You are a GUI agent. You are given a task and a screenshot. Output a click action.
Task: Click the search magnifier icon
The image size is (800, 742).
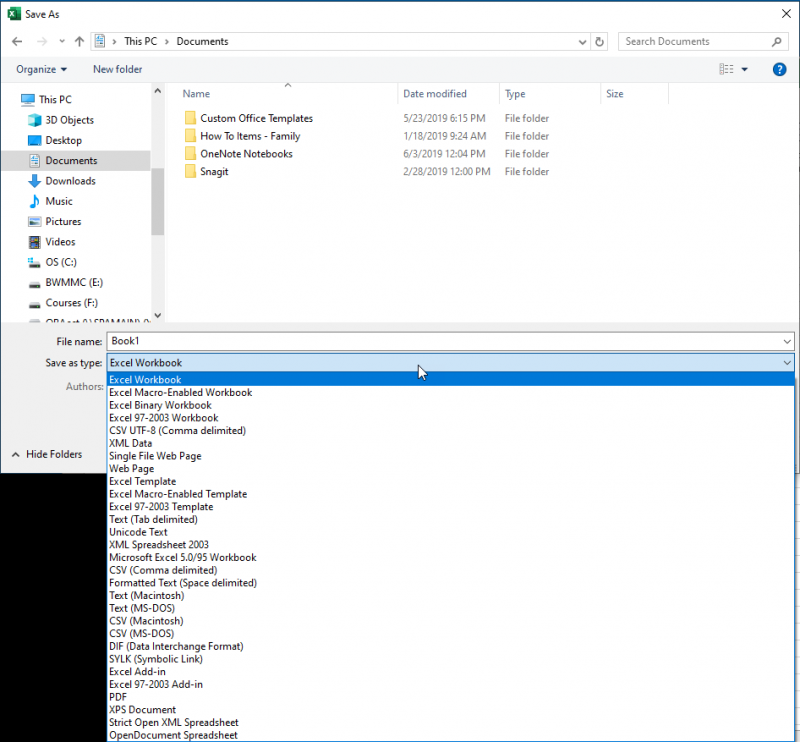click(x=776, y=41)
